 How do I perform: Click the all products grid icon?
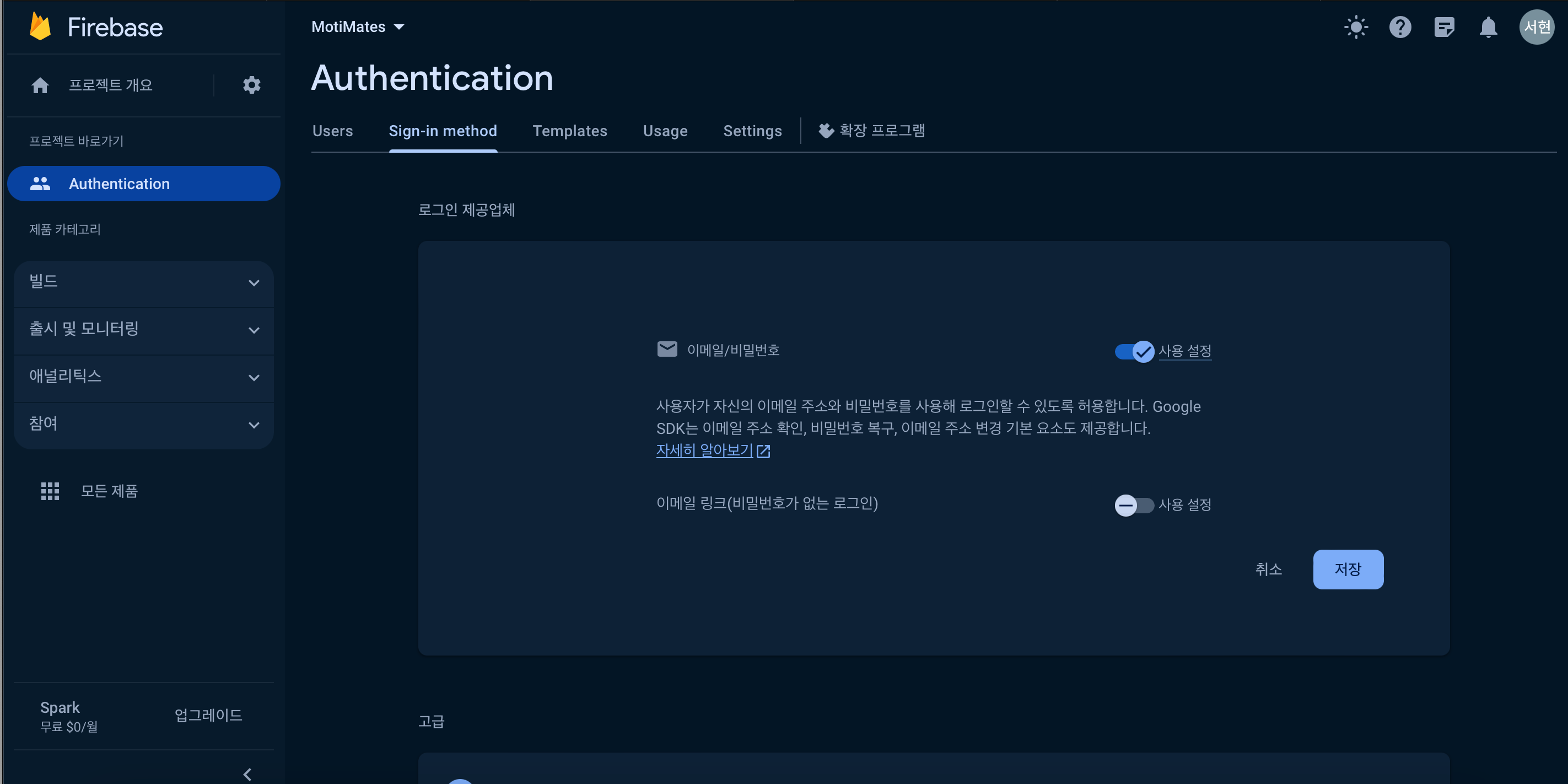(50, 491)
